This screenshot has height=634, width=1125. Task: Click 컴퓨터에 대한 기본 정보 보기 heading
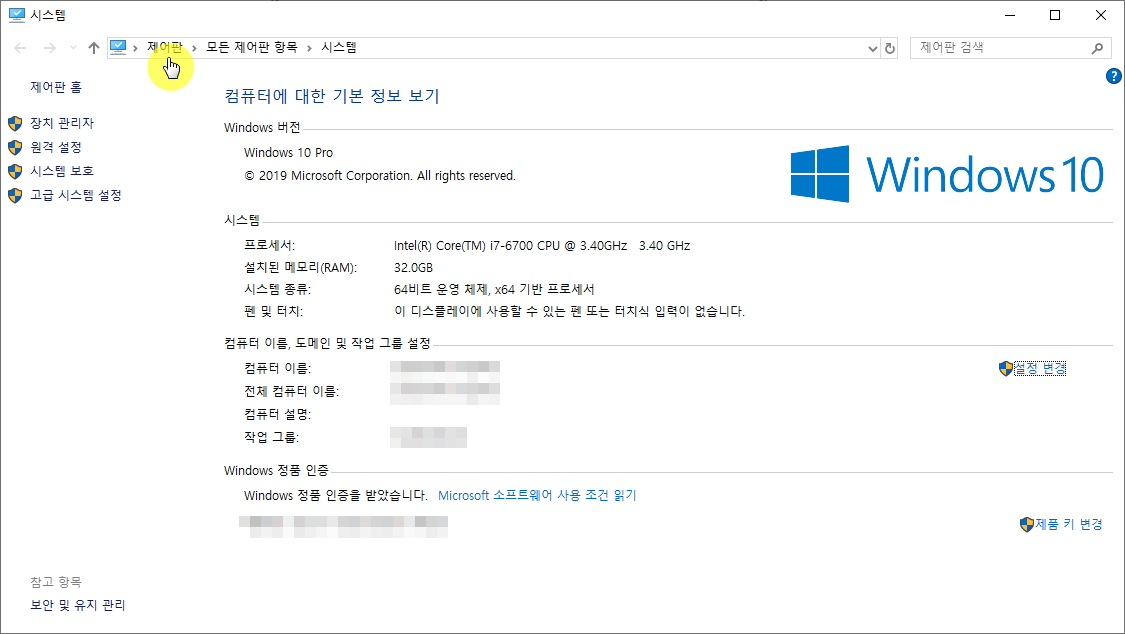click(x=332, y=96)
